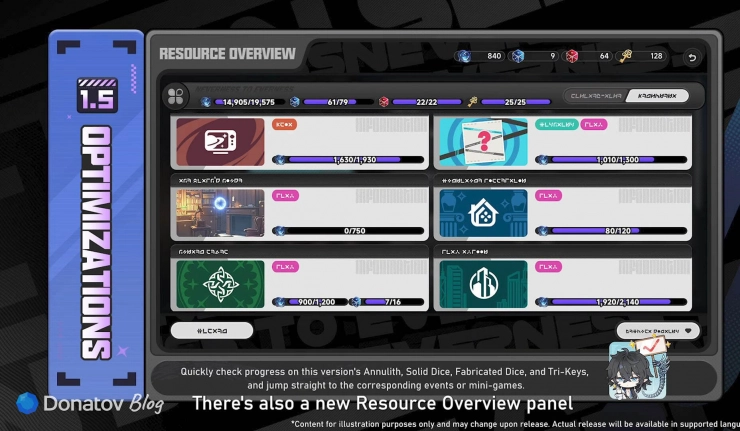
Task: Click the white pill button at bottom left
Action: (212, 331)
